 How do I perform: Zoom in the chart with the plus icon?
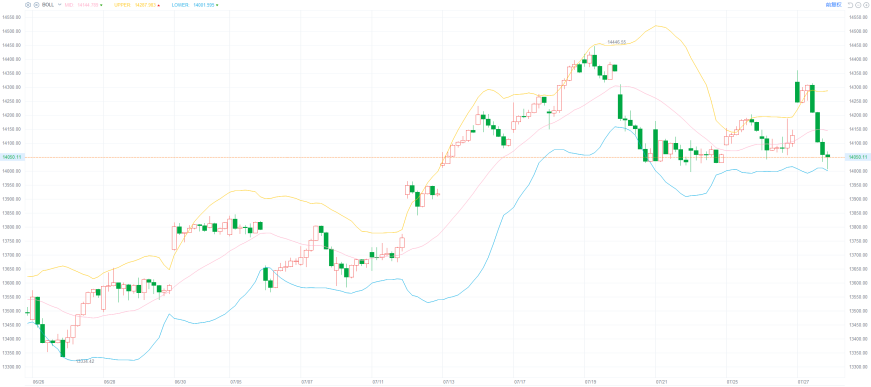tap(866, 5)
